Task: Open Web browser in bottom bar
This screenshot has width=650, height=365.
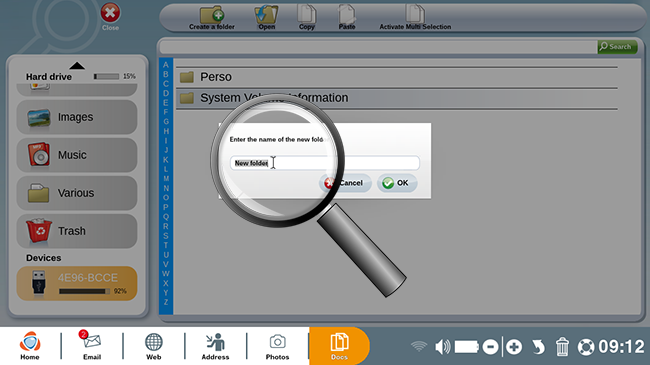Action: [x=153, y=346]
